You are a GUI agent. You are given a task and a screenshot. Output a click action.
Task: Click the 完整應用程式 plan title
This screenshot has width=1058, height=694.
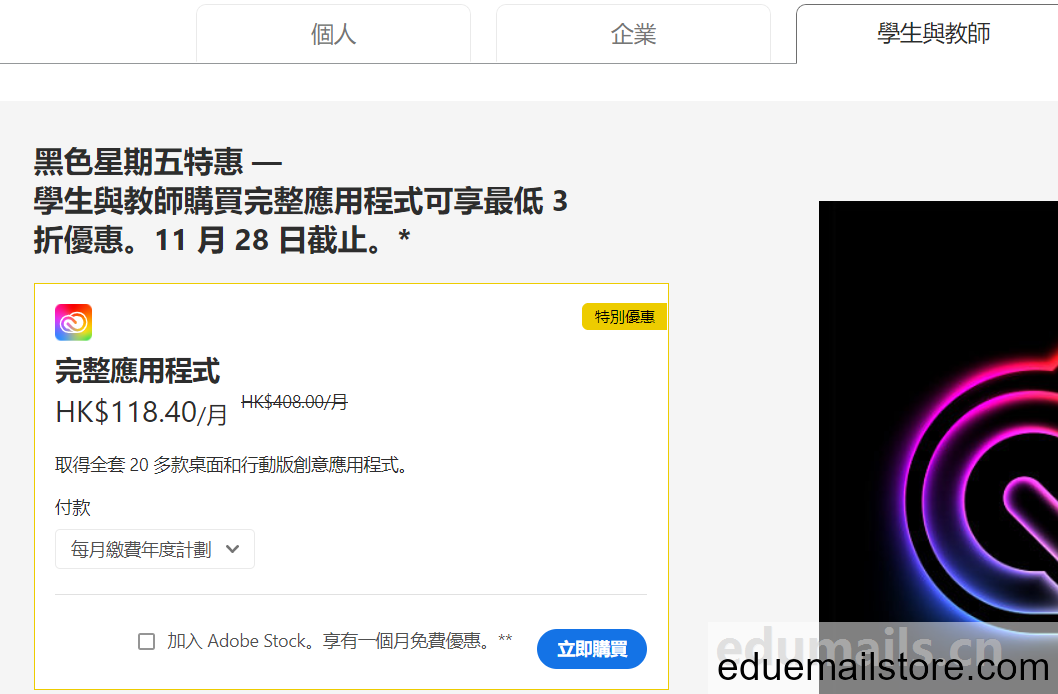[x=138, y=371]
